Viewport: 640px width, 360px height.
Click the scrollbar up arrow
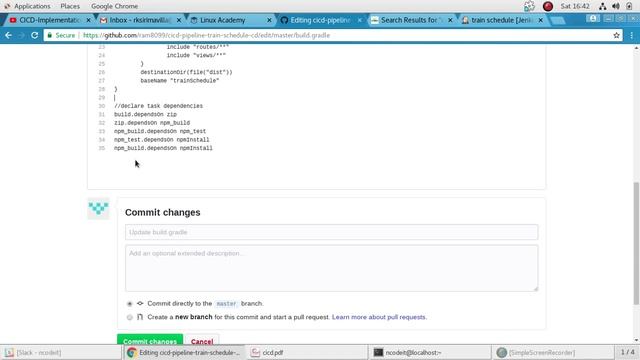[x=636, y=48]
